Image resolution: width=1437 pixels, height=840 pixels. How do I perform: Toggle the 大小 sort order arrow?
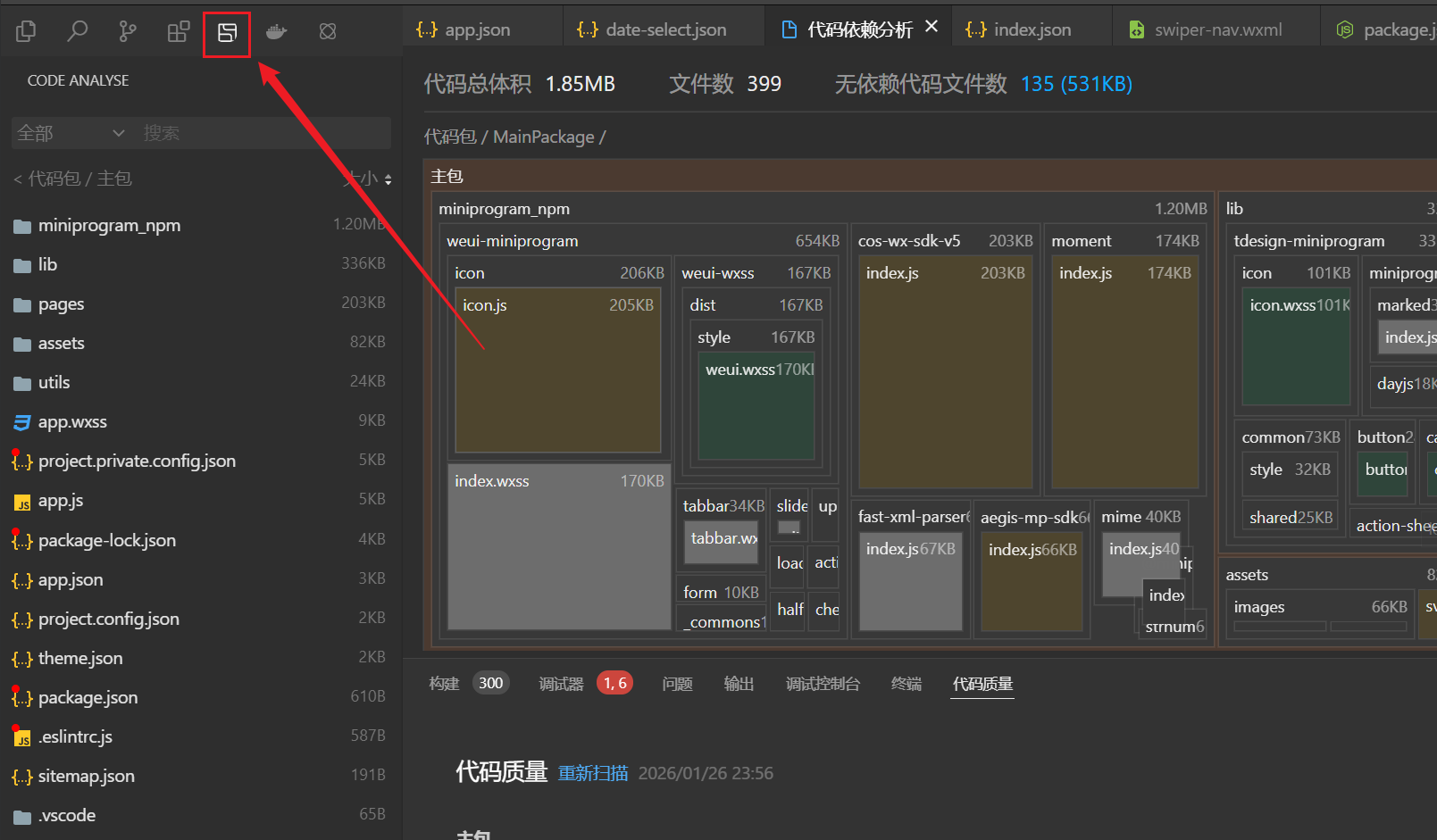(388, 179)
